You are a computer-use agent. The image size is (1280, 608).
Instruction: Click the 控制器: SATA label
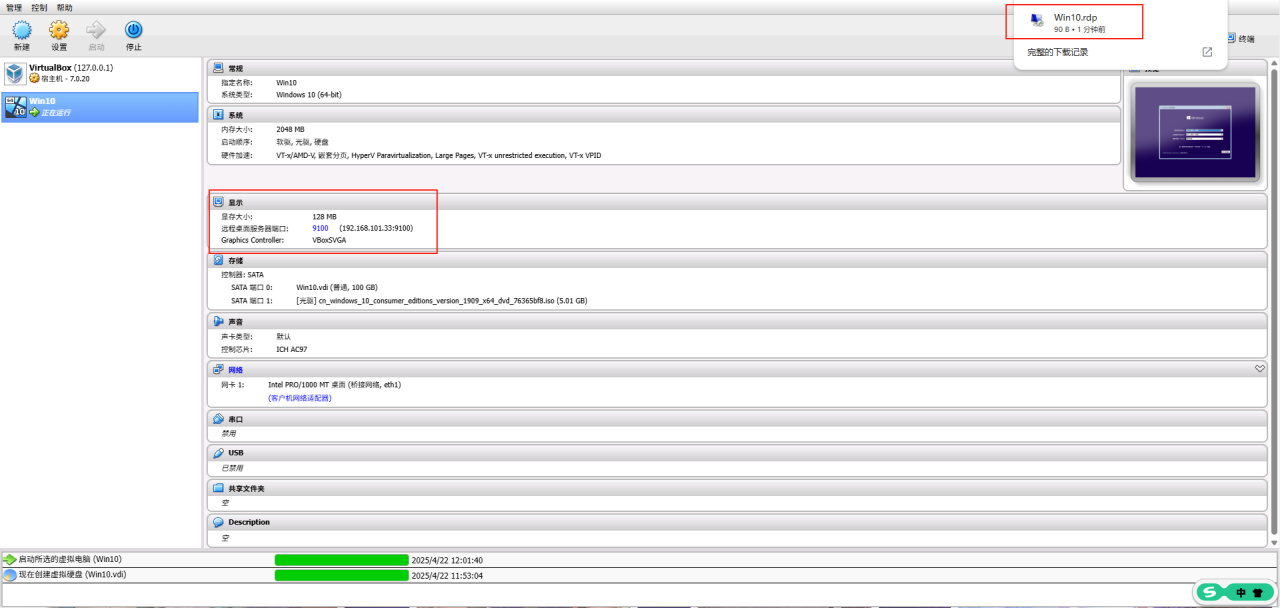pyautogui.click(x=242, y=274)
